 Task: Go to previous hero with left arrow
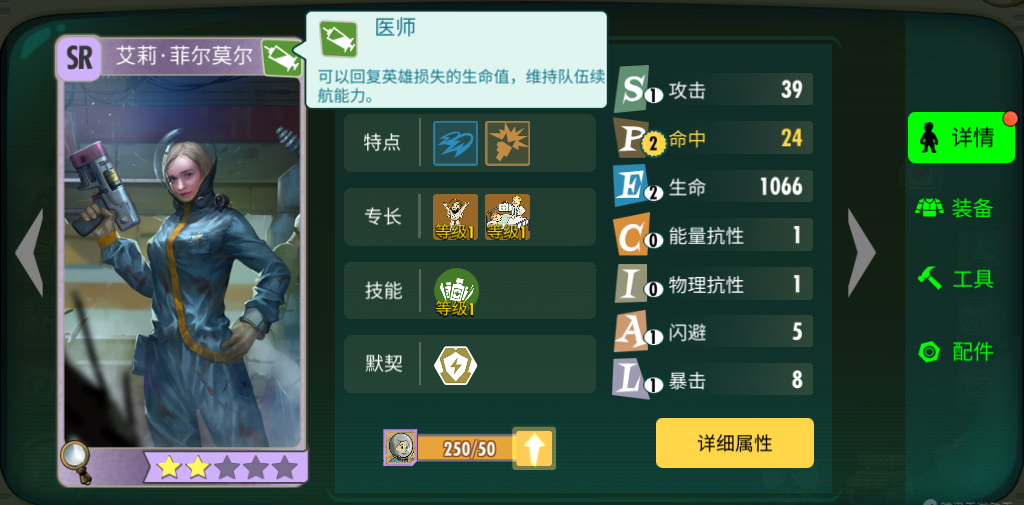29,252
